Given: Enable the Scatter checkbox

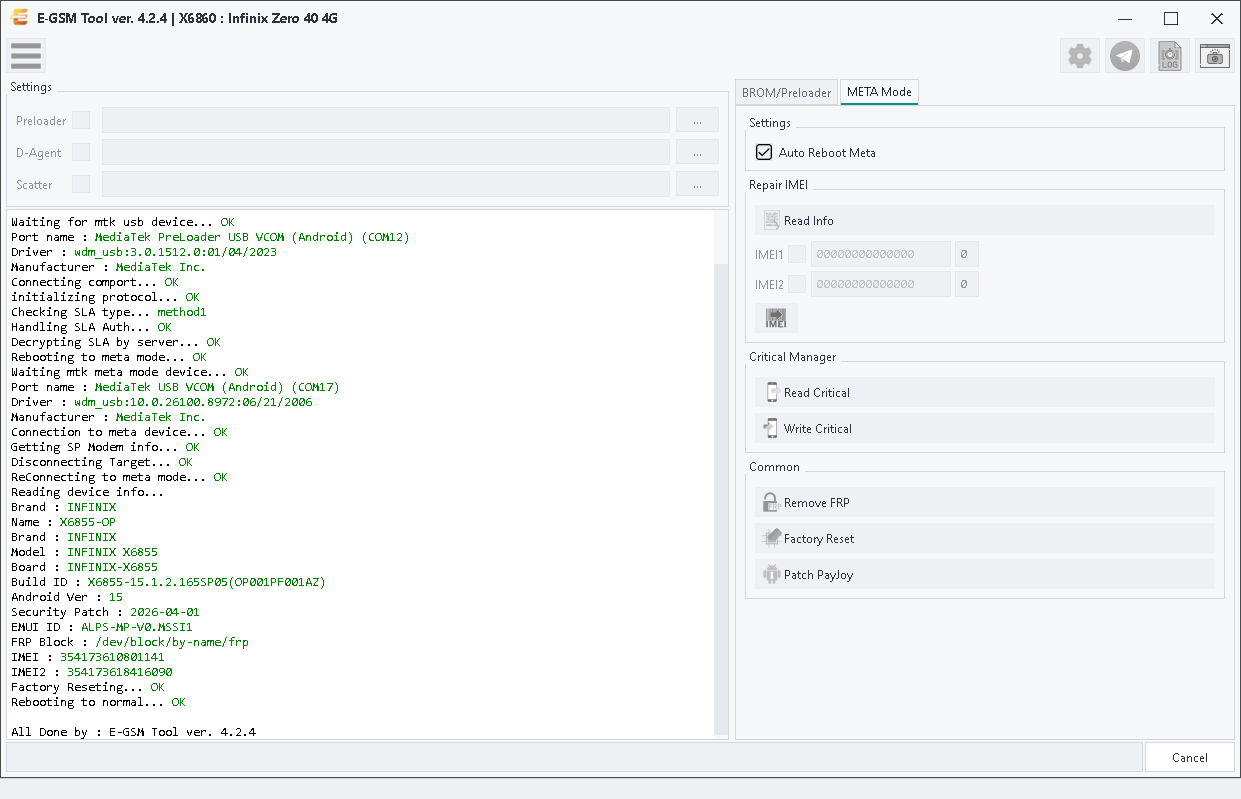Looking at the screenshot, I should point(81,184).
